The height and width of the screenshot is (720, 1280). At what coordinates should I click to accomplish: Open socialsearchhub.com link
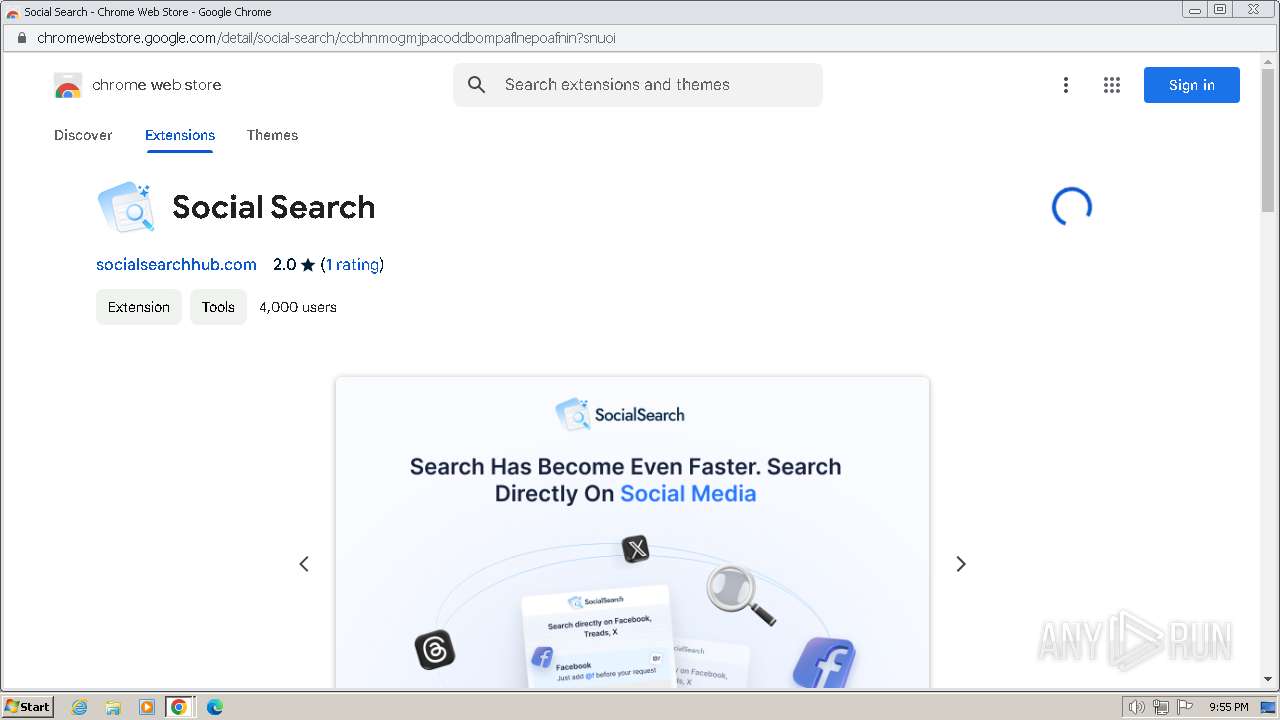[176, 265]
